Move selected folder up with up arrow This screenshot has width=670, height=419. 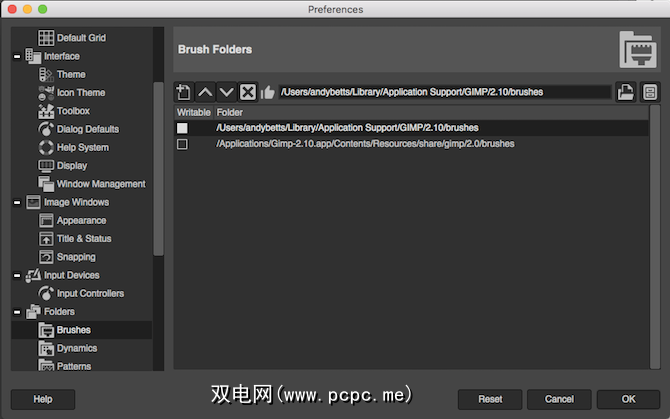tap(205, 92)
